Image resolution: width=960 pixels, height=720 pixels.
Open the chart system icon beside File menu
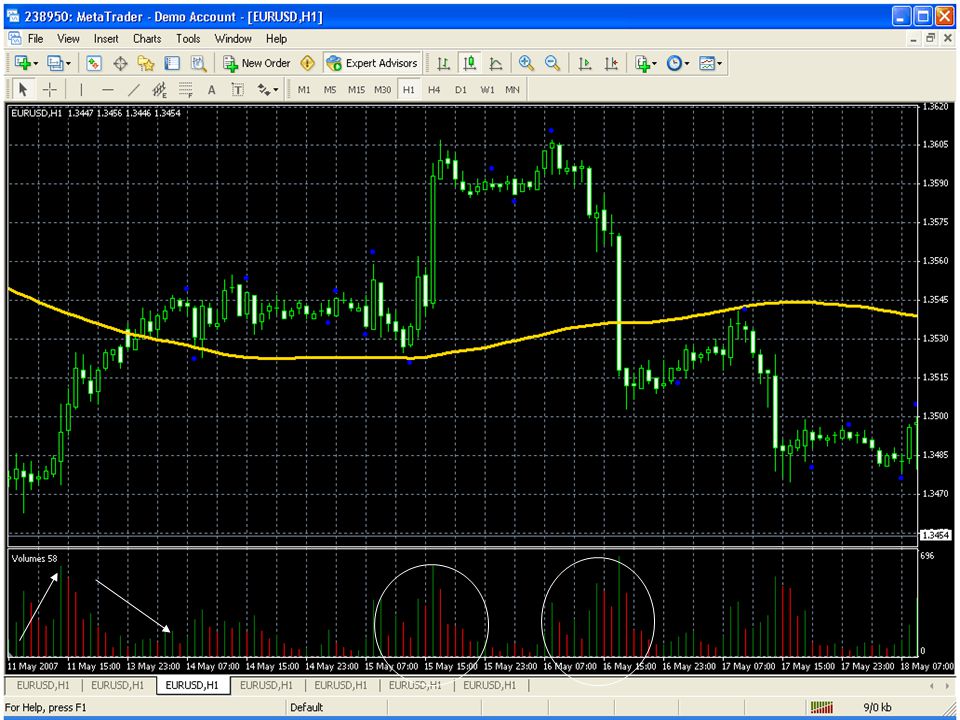tap(13, 39)
